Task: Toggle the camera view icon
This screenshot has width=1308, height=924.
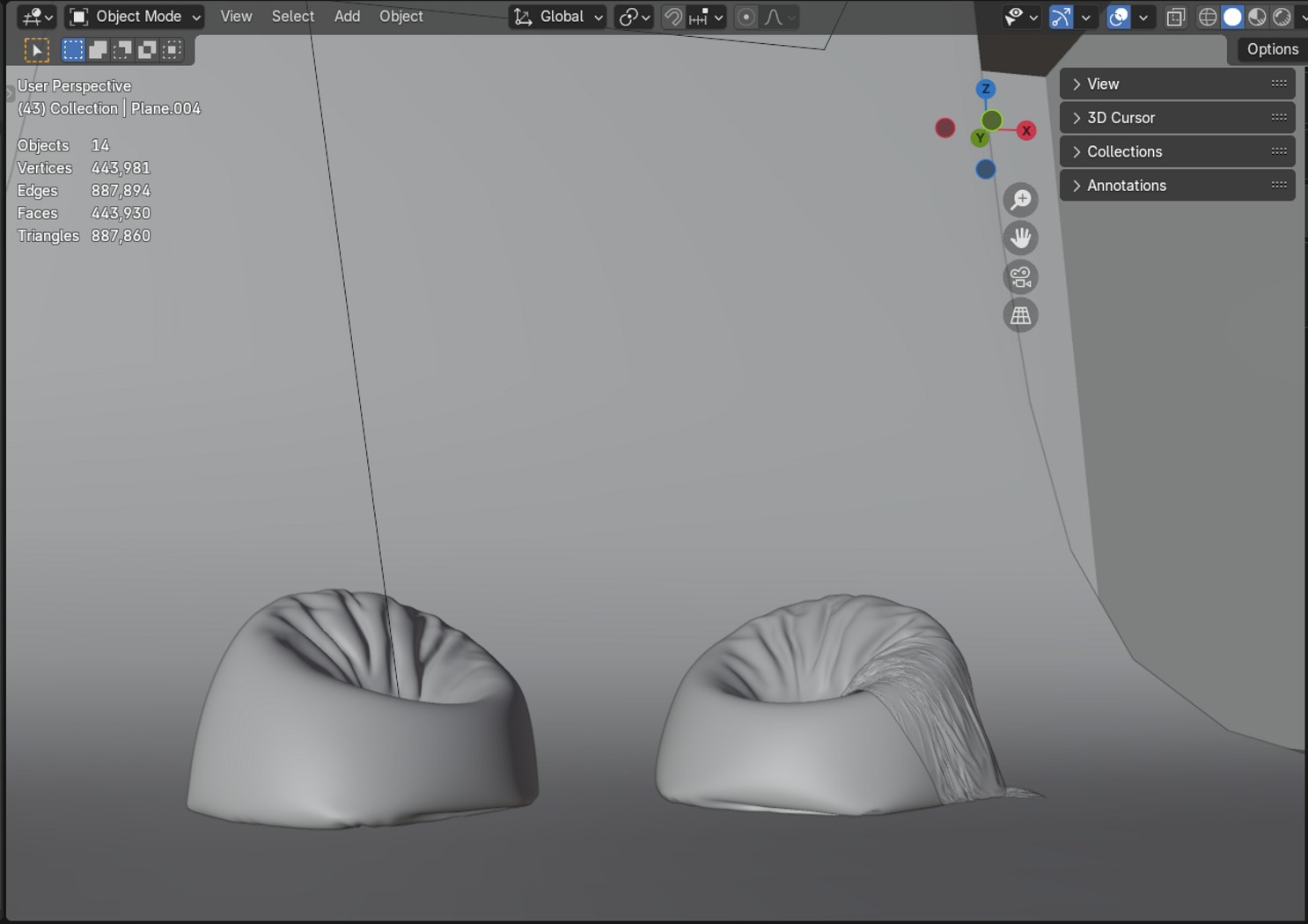Action: pos(1020,277)
